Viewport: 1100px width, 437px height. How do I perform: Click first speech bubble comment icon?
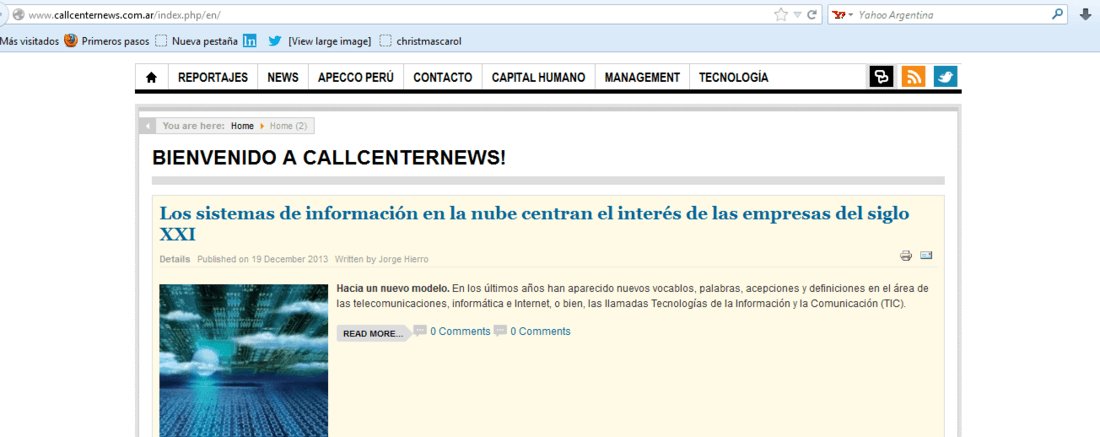[x=420, y=330]
